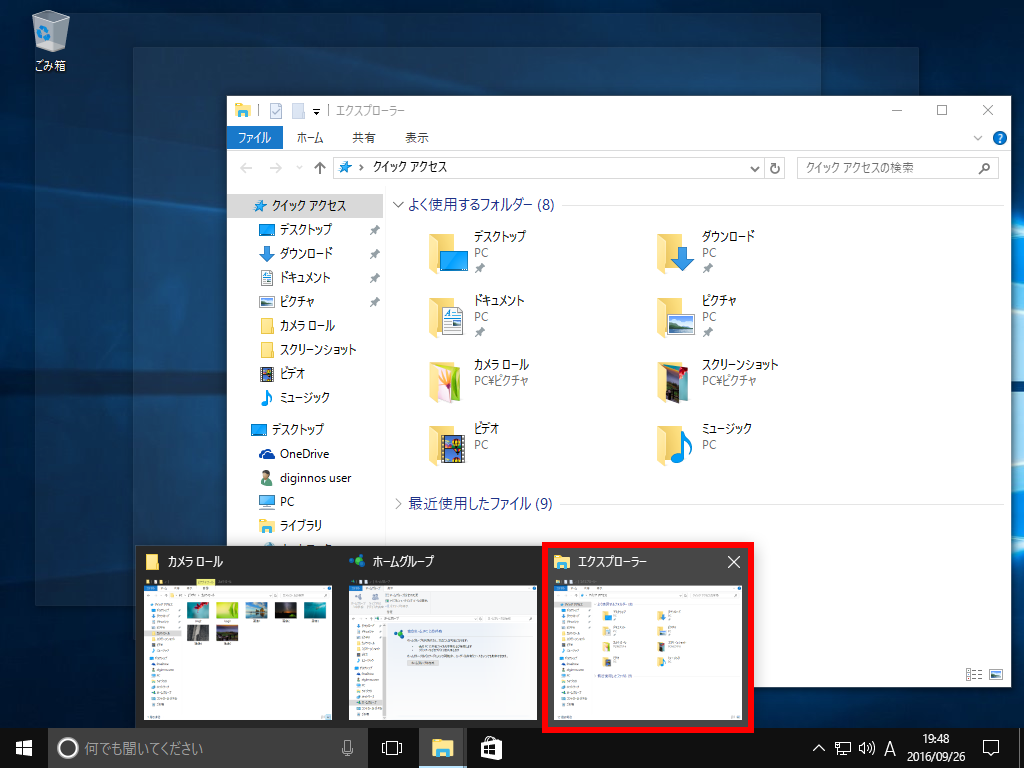Switch to the 共有 ribbon tab

click(364, 138)
